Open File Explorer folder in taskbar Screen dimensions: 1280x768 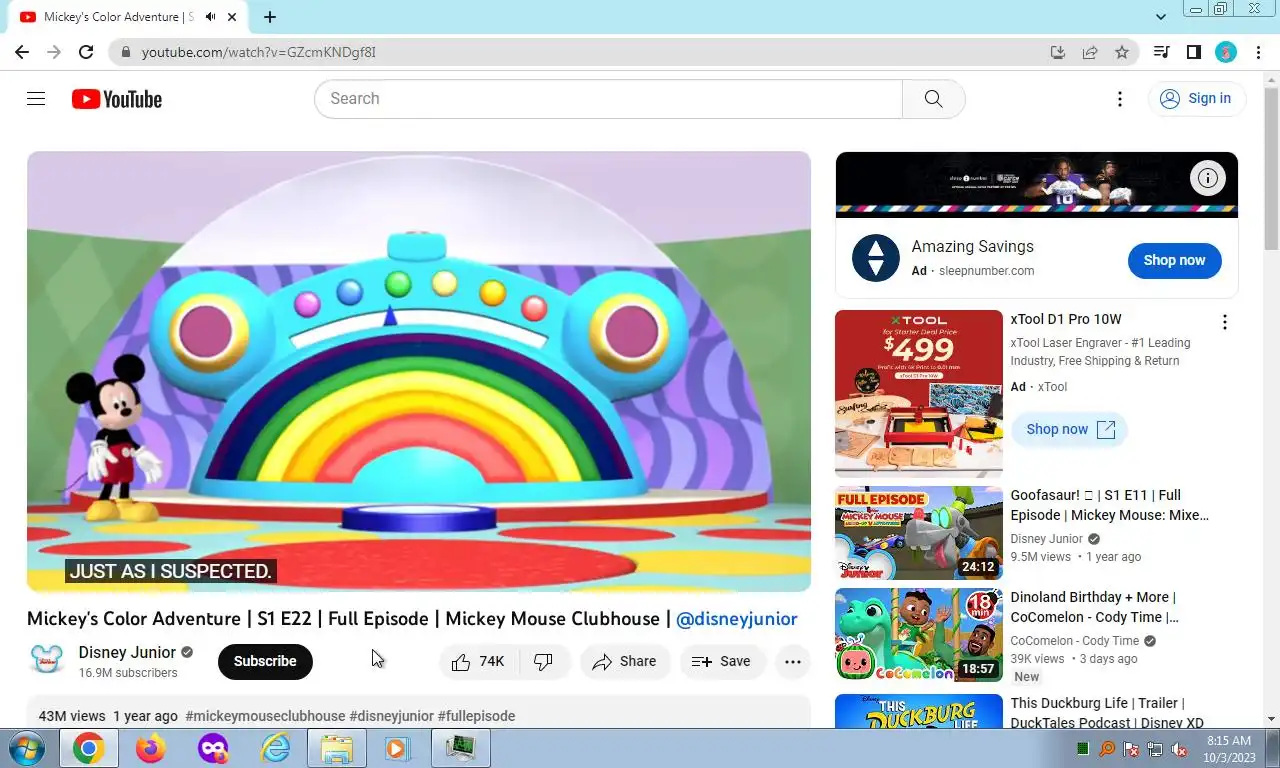(x=337, y=748)
